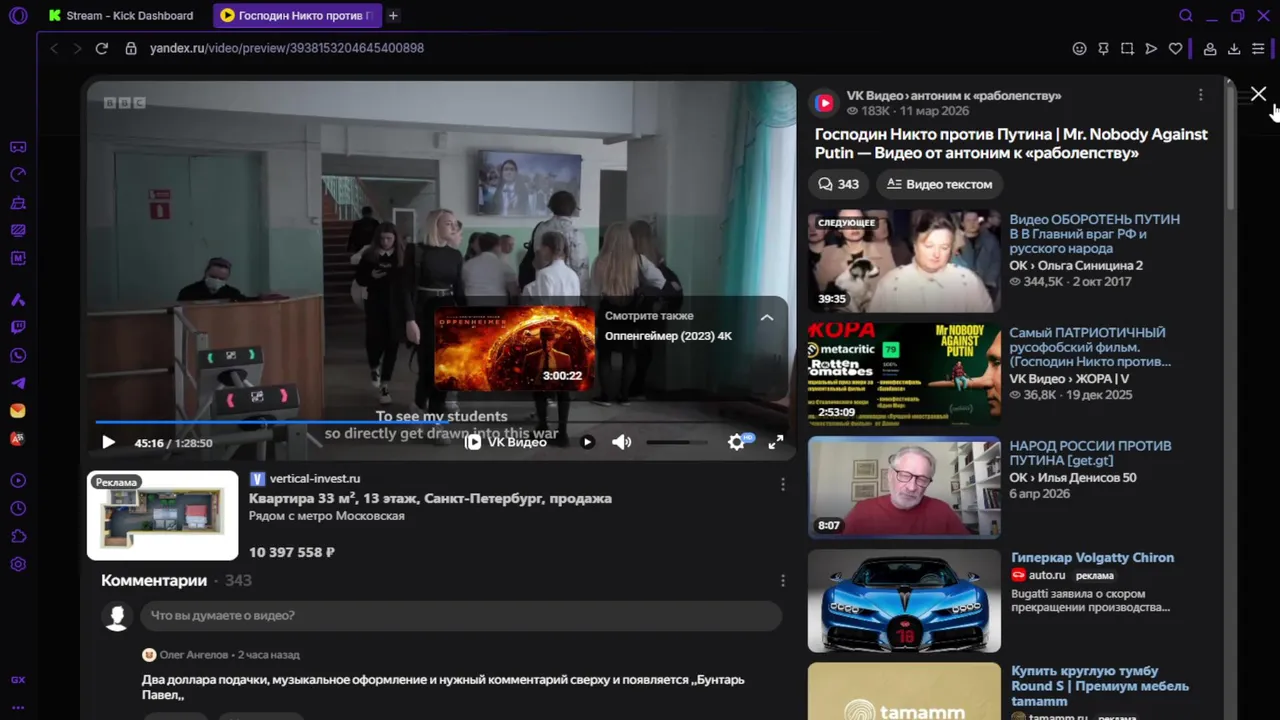Open the VK Видео channel link

[953, 96]
